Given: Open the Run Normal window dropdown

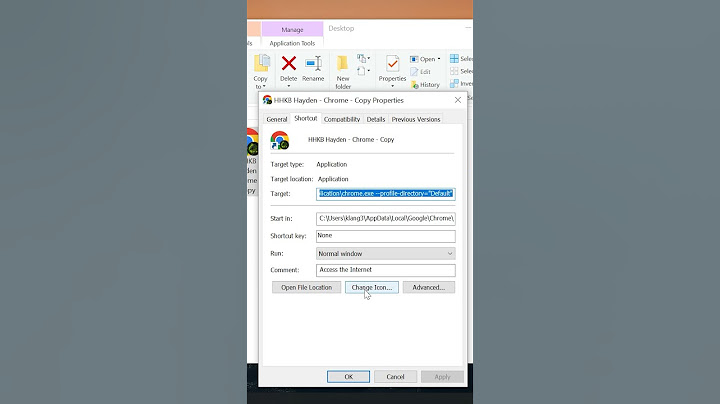Looking at the screenshot, I should [386, 253].
